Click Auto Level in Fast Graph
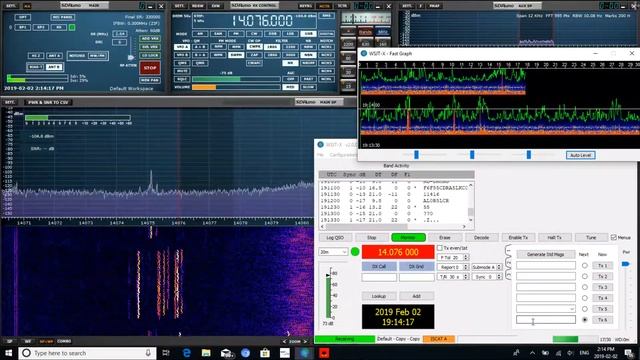This screenshot has height=360, width=640. click(580, 155)
